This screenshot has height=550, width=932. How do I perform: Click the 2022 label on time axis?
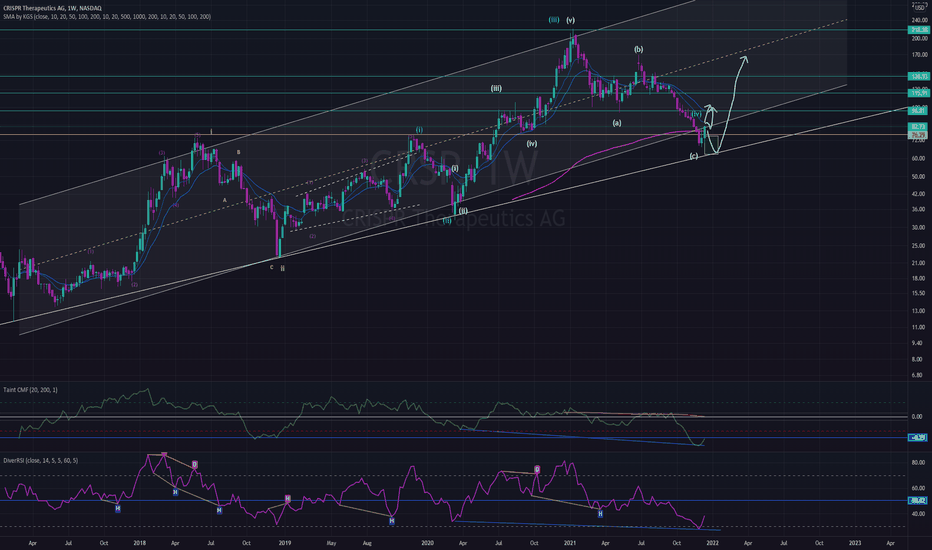coord(713,543)
